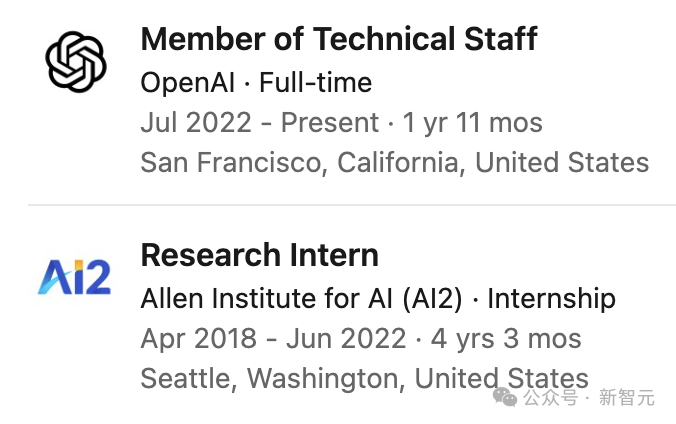
Task: Open the Member of Technical Staff title
Action: (339, 39)
